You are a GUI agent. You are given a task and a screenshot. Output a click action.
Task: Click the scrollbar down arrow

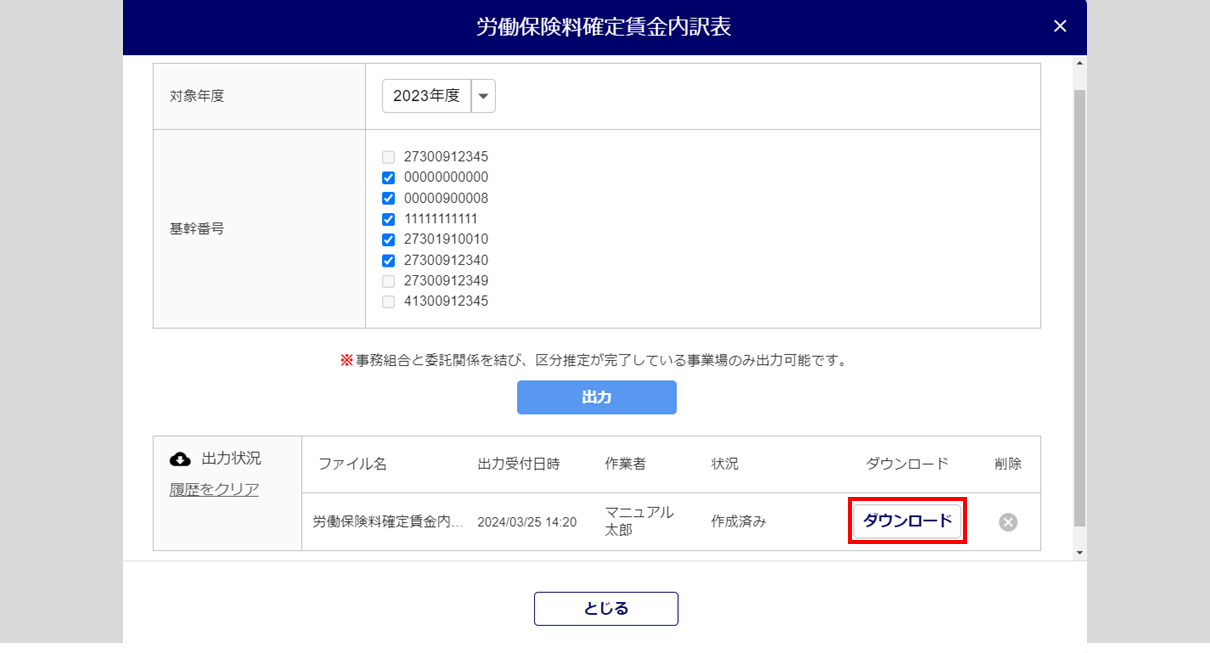(1079, 552)
